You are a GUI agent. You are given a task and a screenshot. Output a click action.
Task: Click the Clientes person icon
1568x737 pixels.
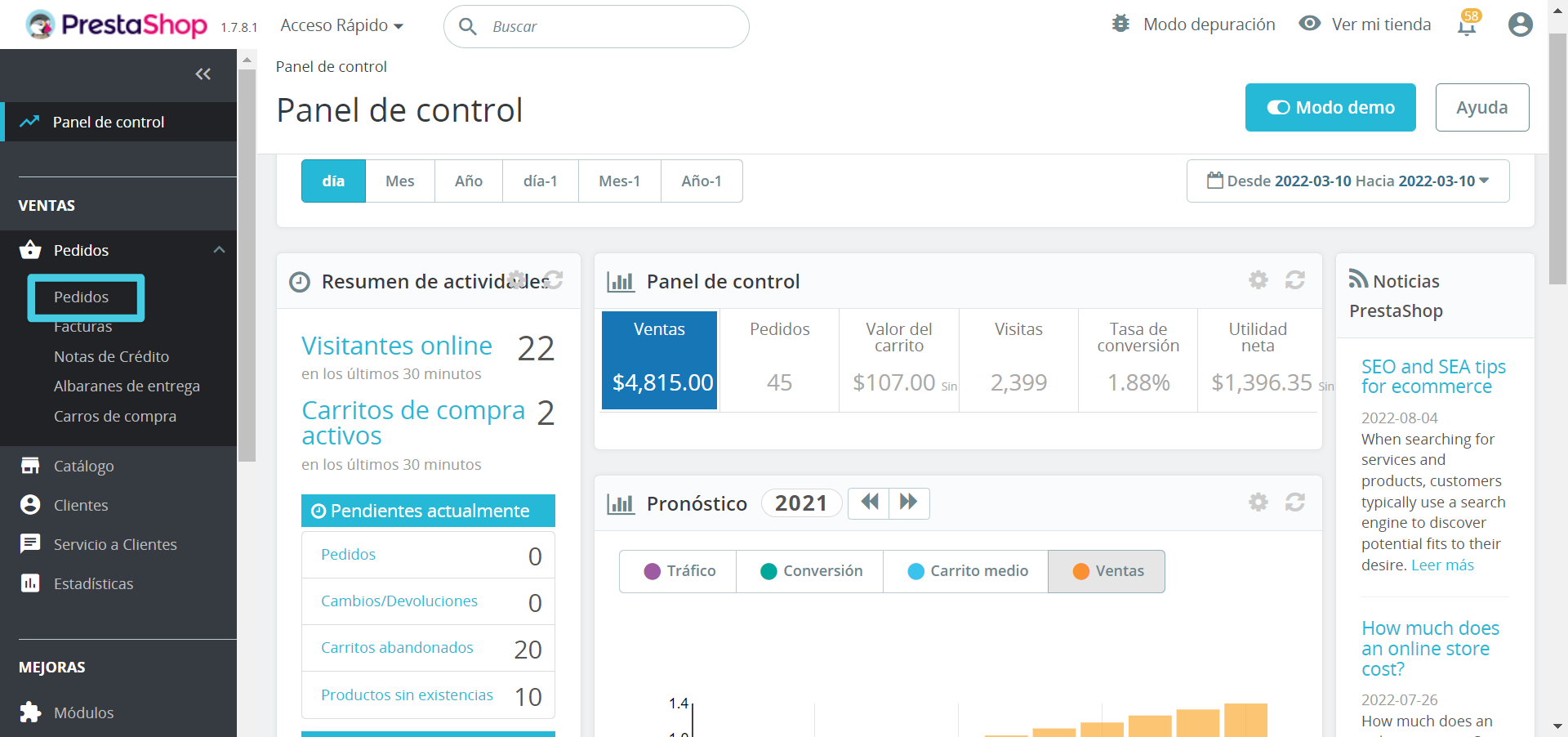pyautogui.click(x=30, y=505)
